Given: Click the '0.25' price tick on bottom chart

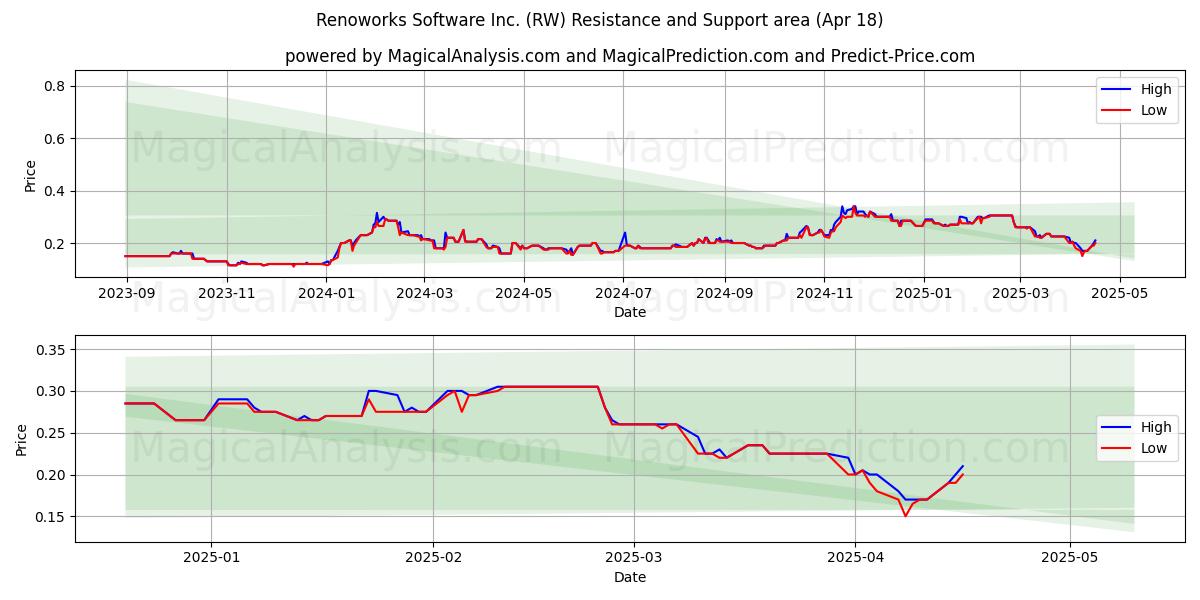Looking at the screenshot, I should coord(51,434).
